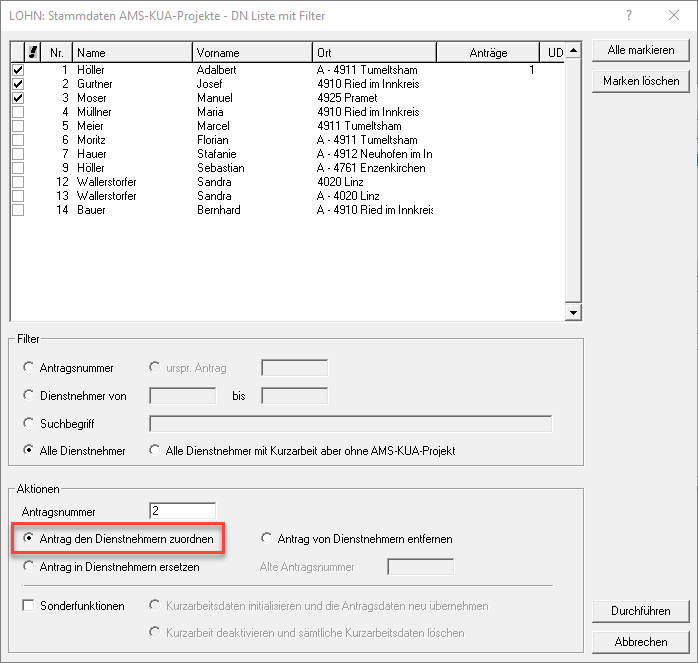Select Antrag von Dienstnehmern entfernen

click(x=266, y=539)
